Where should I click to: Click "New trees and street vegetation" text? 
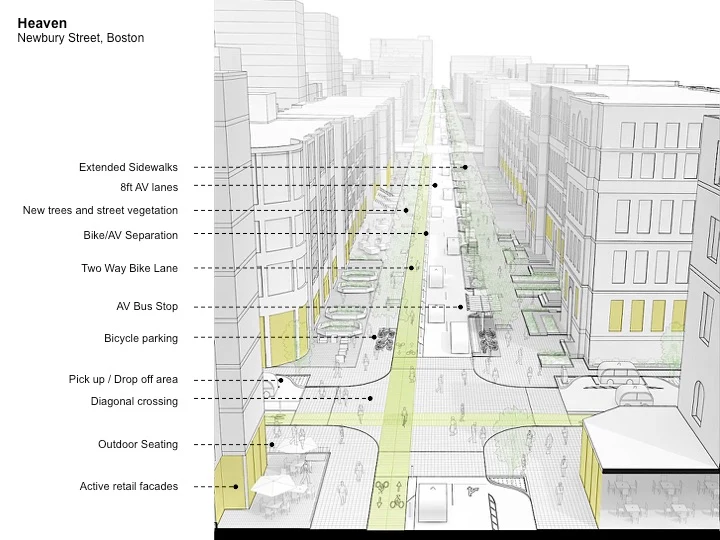100,210
